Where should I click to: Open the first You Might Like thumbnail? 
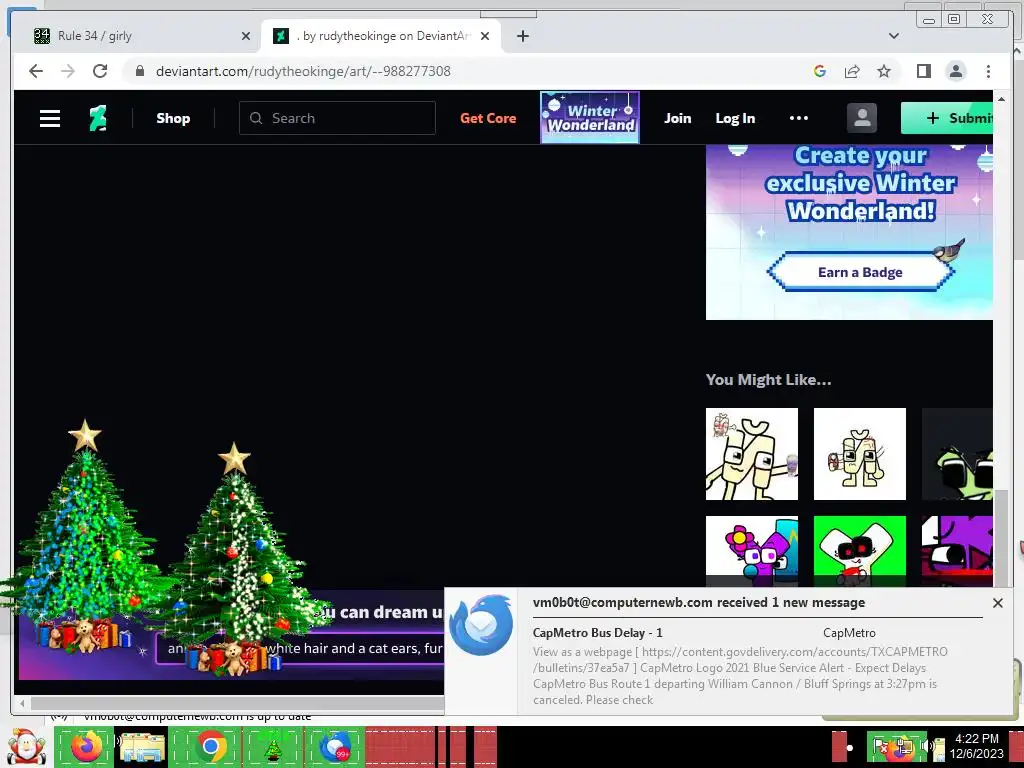[x=752, y=454]
